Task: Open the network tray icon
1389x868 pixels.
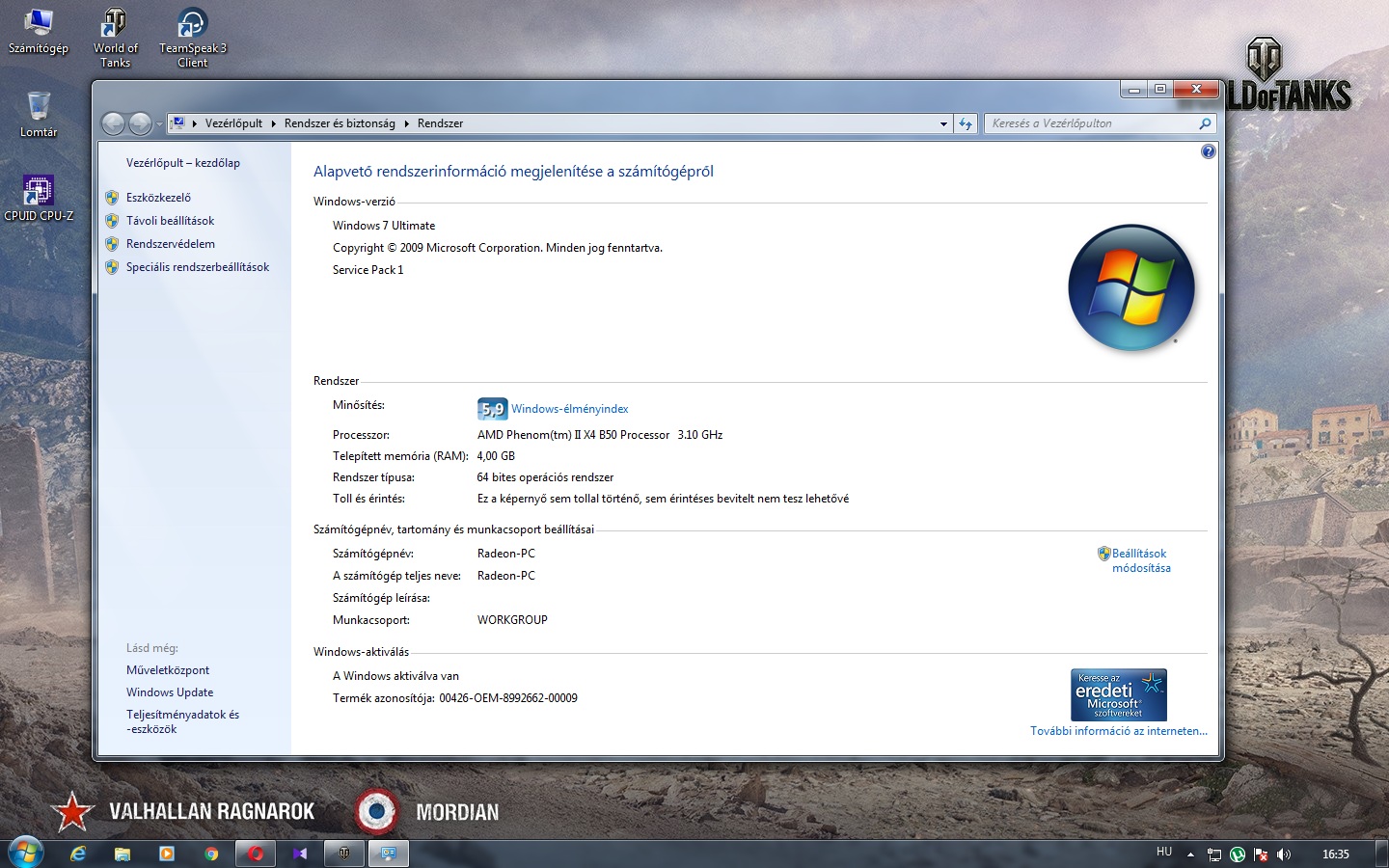Action: click(x=1214, y=854)
